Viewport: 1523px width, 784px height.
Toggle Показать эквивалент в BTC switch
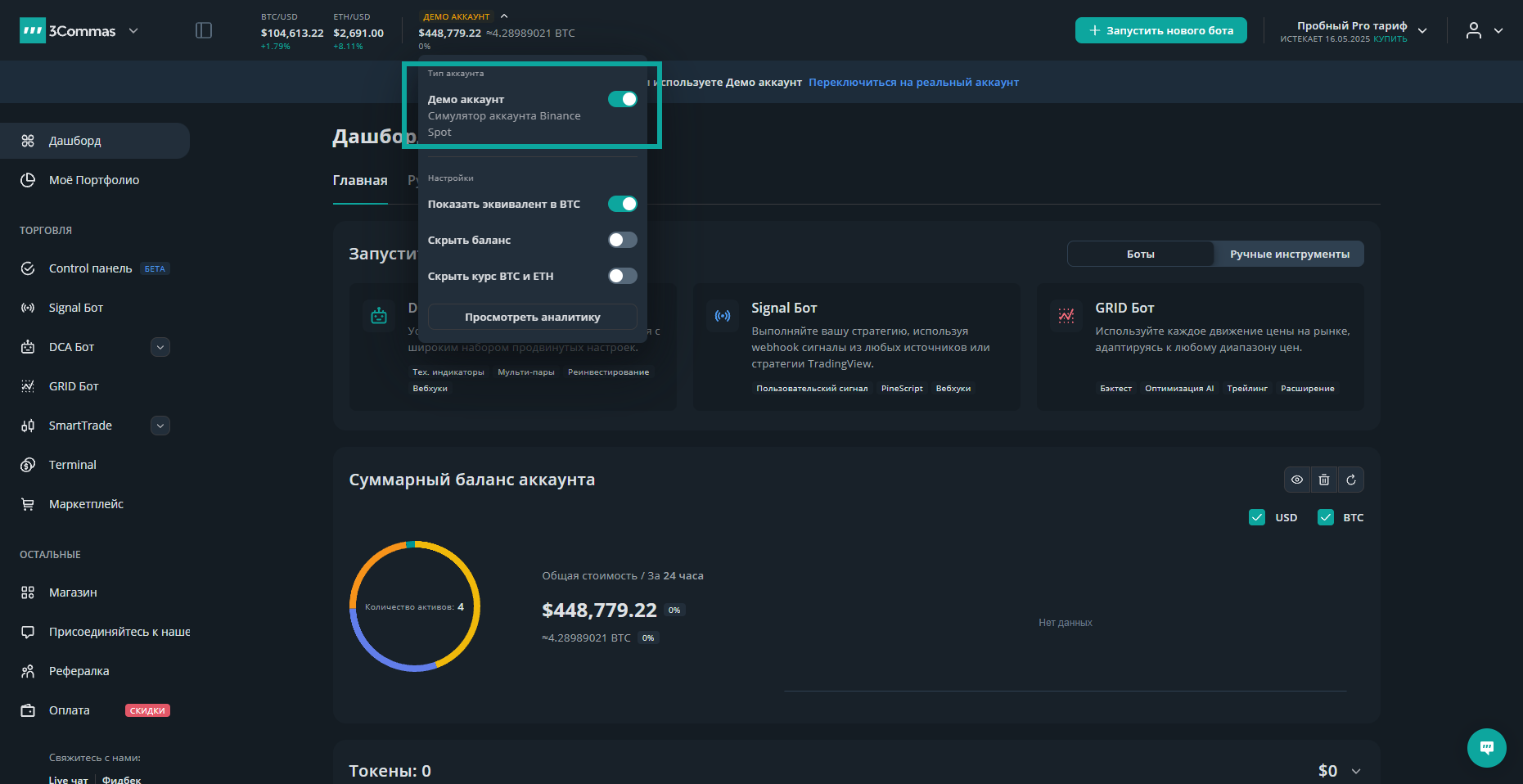click(x=623, y=204)
